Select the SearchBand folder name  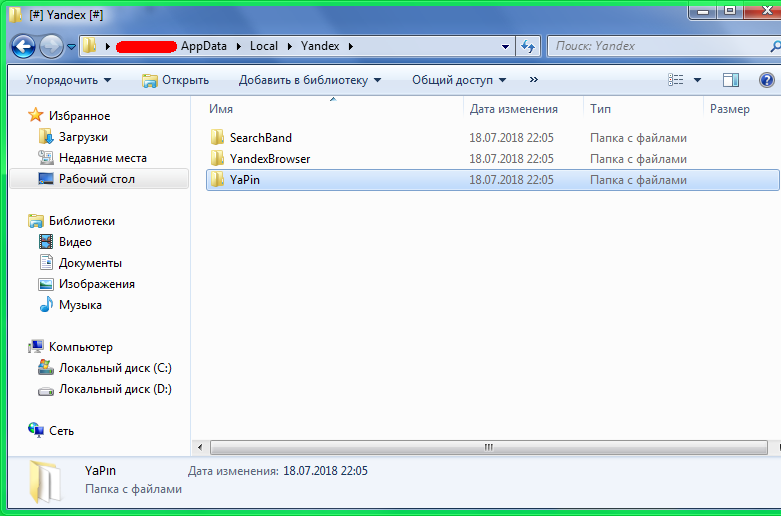point(260,138)
